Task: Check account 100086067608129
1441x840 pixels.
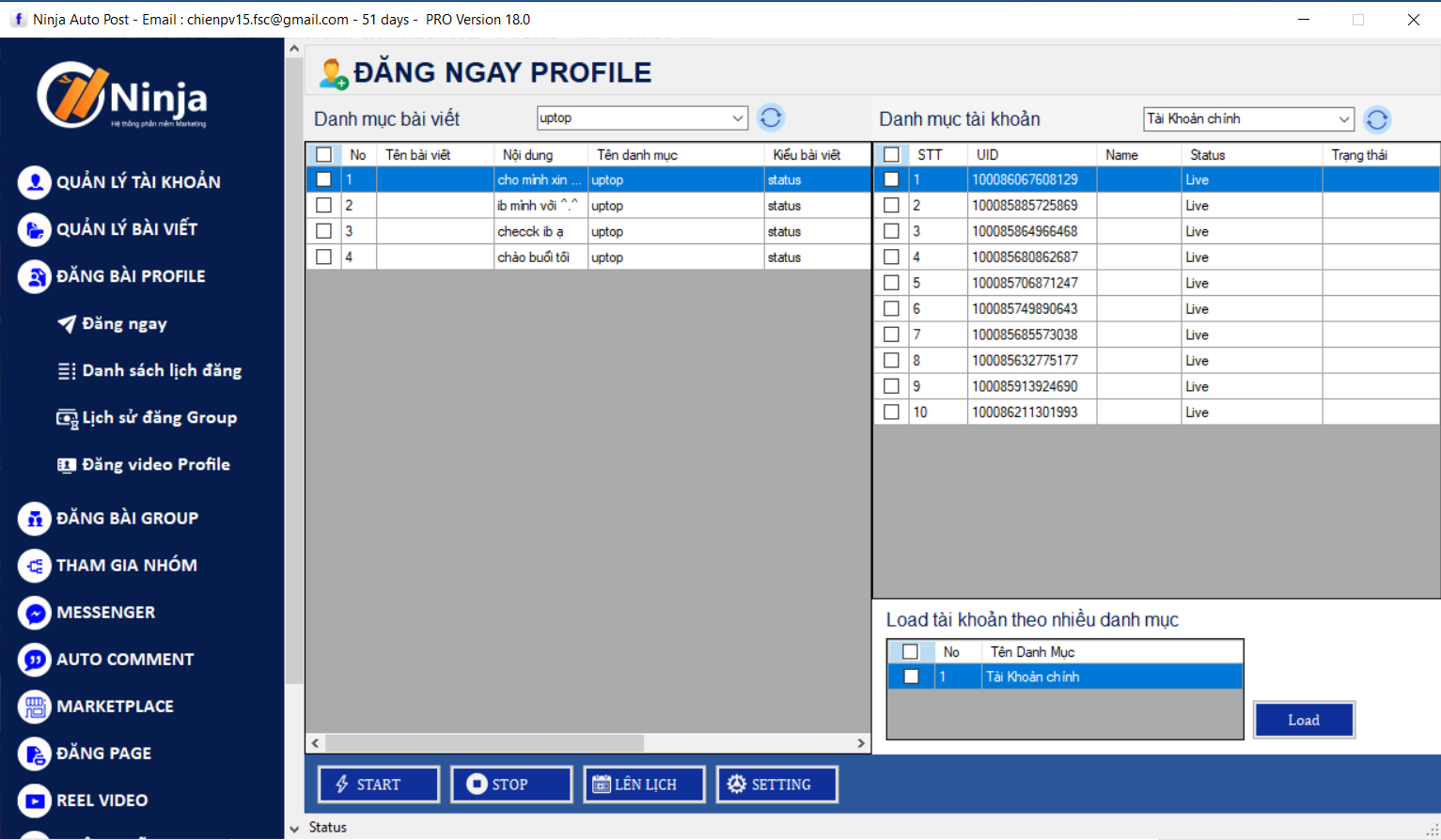Action: (x=892, y=179)
